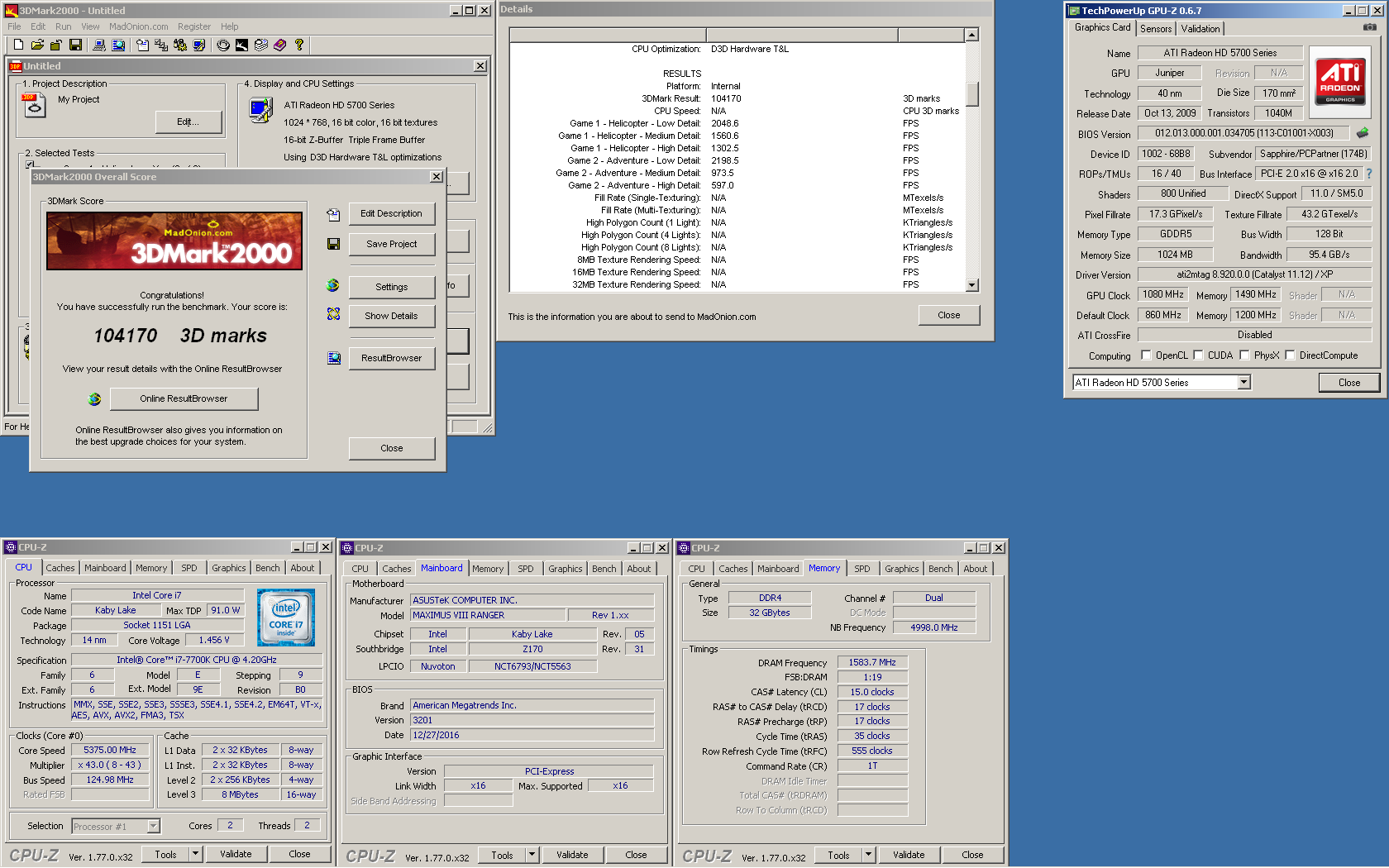Screen dimensions: 1389x868
Task: Click the Open Project folder icon in 3DMark2000 toolbar
Action: pyautogui.click(x=37, y=45)
